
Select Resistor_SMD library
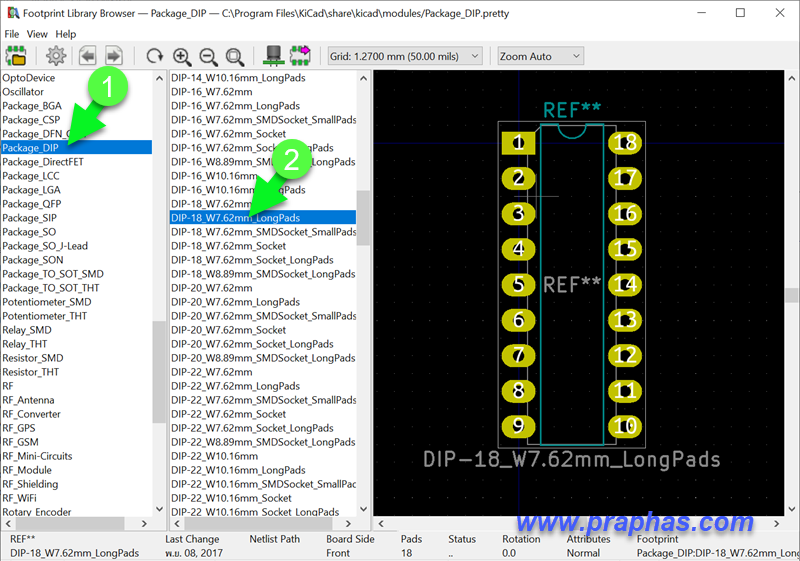coord(33,358)
